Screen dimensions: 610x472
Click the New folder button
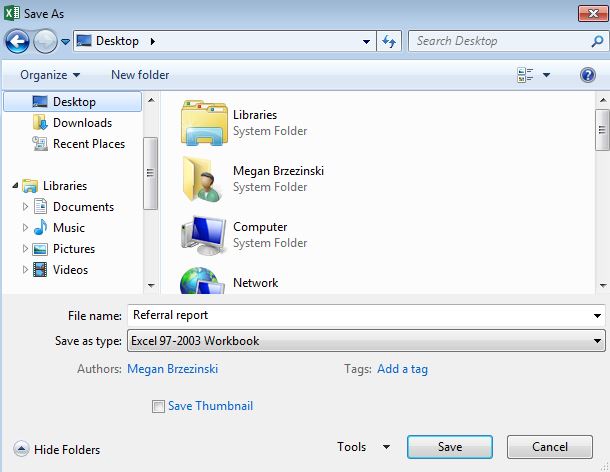[140, 75]
